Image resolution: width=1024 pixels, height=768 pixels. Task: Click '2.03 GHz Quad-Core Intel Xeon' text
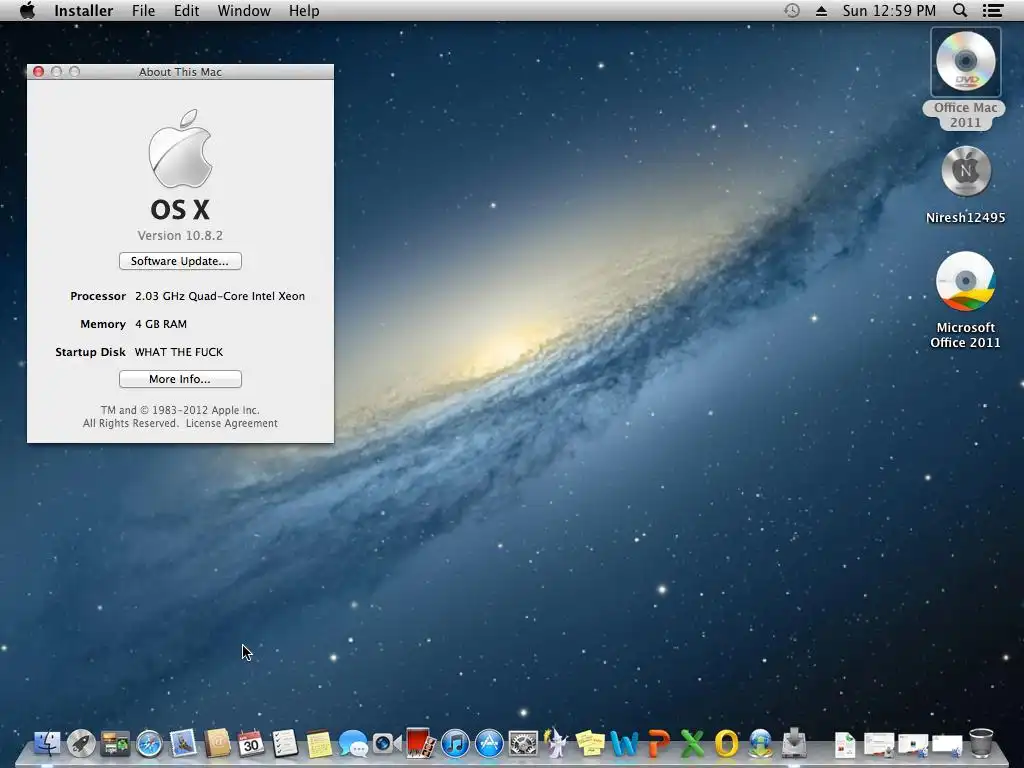click(x=220, y=296)
